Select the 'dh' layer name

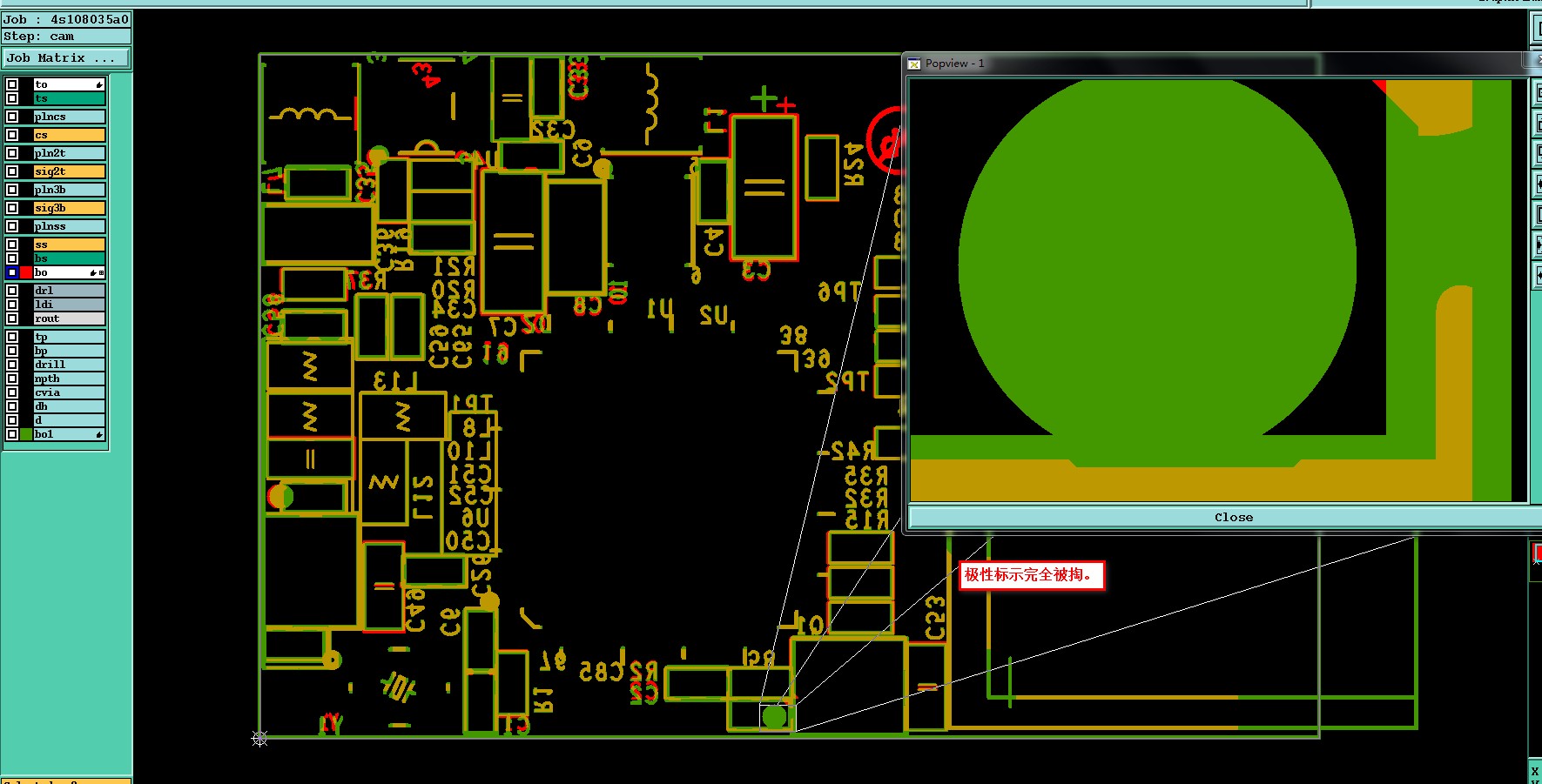[x=69, y=406]
